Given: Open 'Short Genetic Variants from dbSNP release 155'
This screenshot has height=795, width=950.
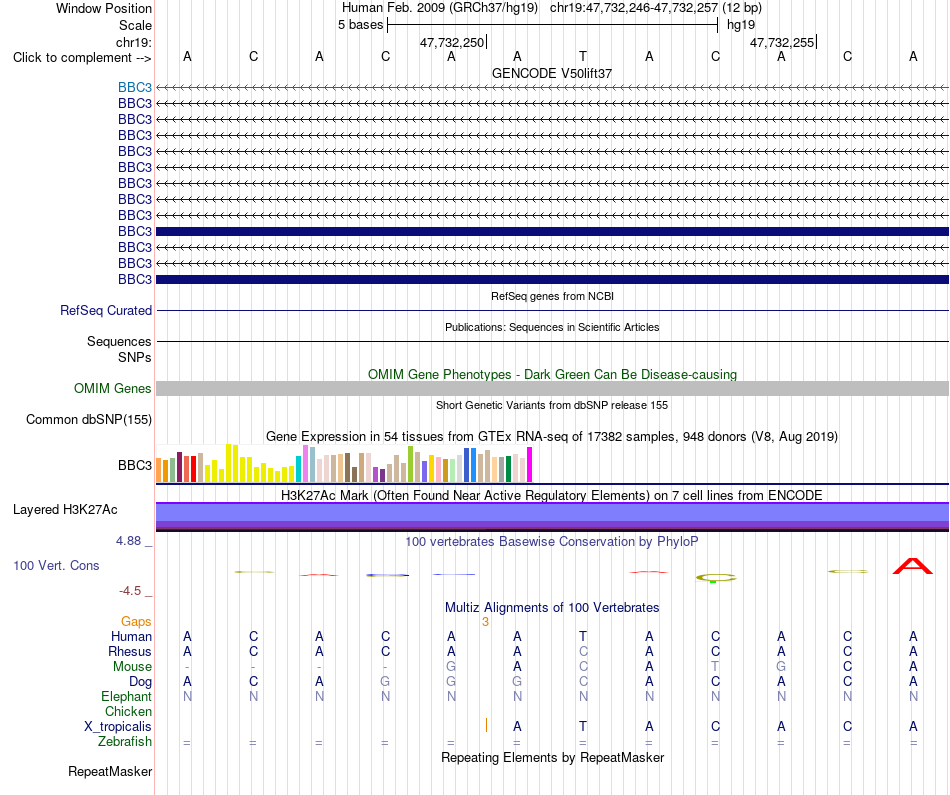Looking at the screenshot, I should pos(552,405).
